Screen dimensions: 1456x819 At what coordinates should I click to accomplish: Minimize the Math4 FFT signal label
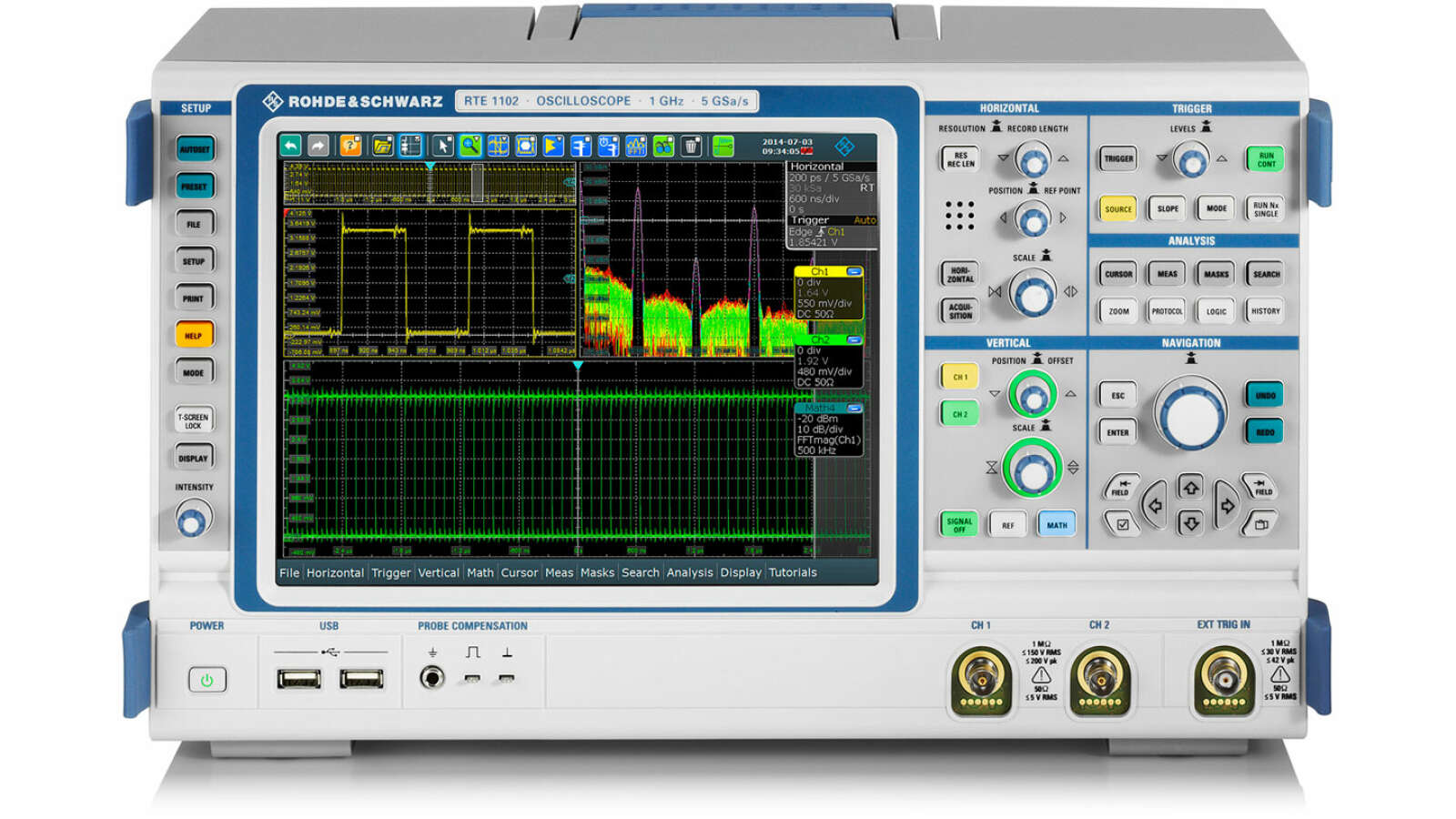tap(854, 408)
